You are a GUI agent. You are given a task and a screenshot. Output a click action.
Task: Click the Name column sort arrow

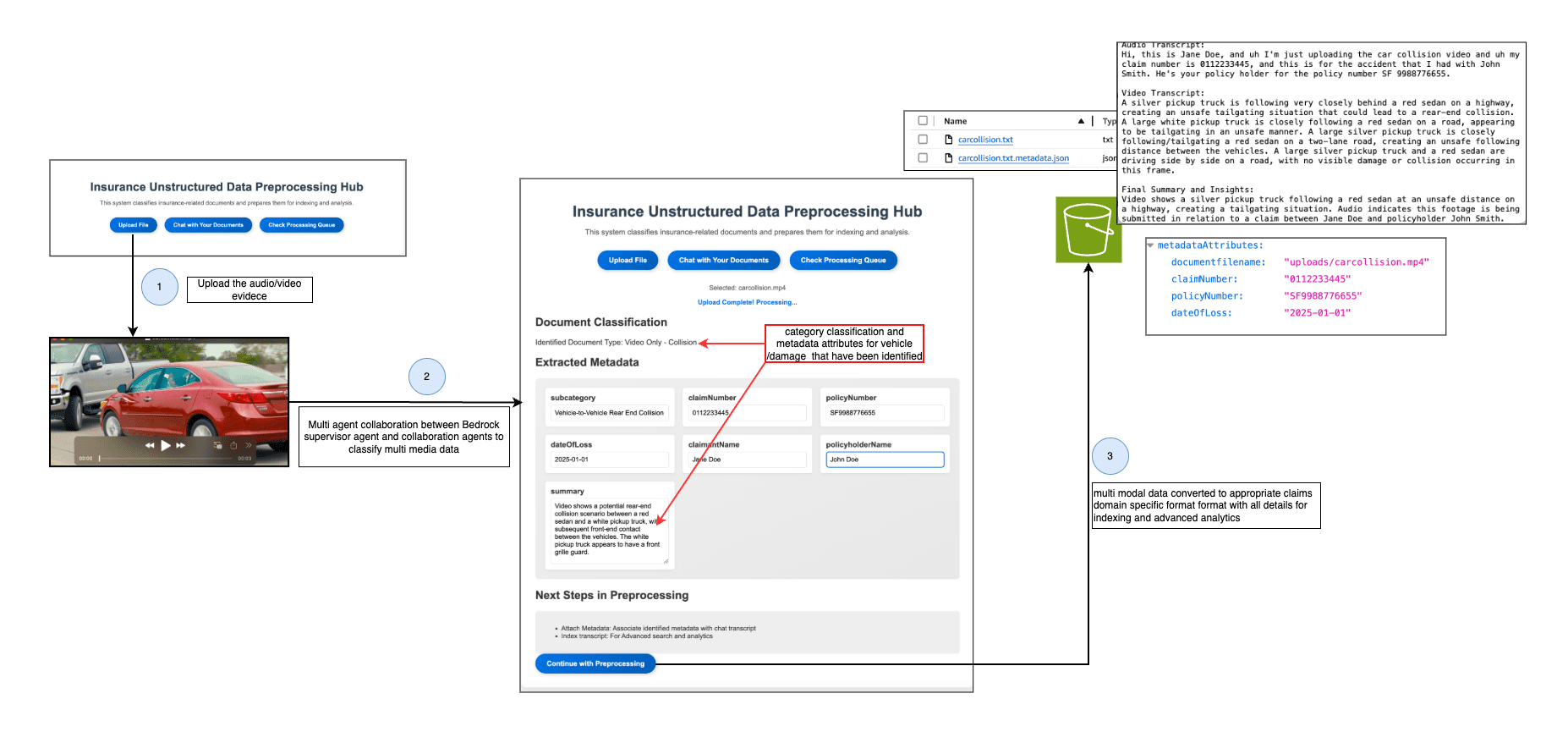(1081, 121)
